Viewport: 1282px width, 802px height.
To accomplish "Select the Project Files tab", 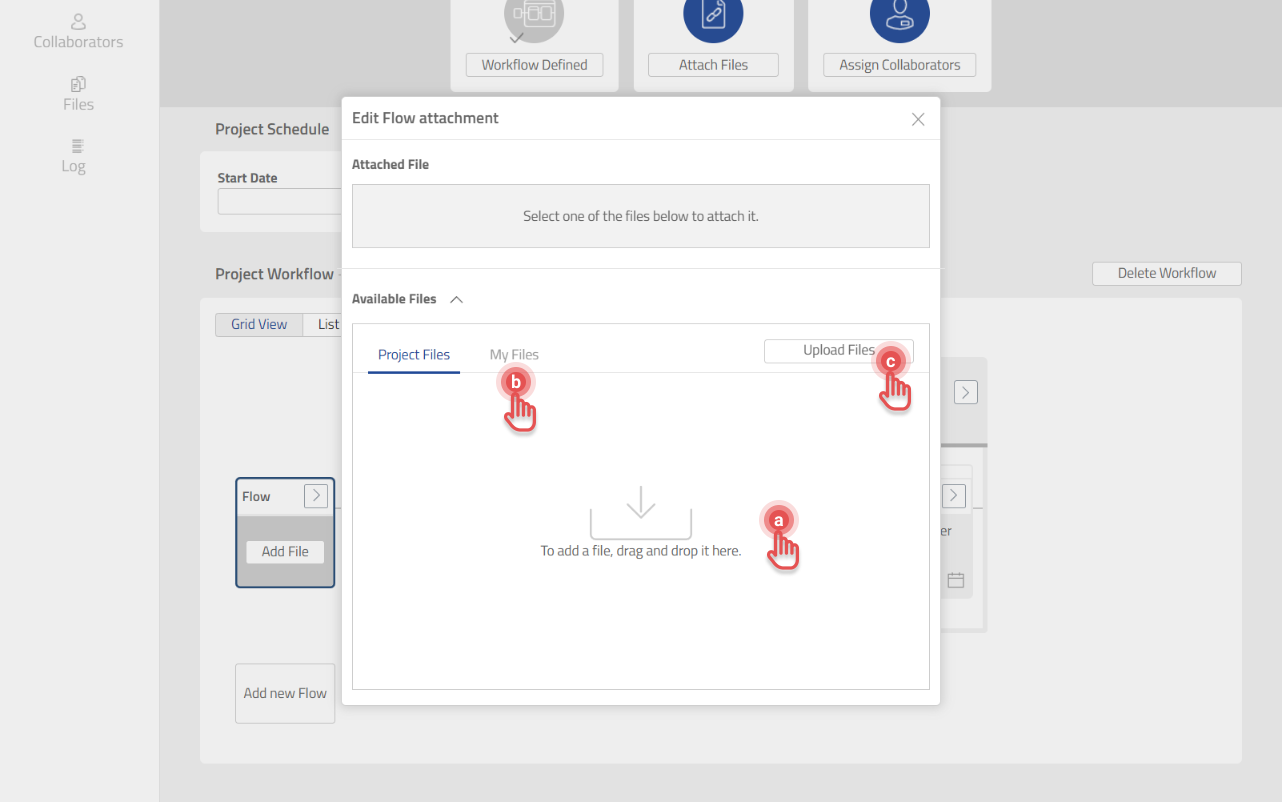I will point(414,355).
